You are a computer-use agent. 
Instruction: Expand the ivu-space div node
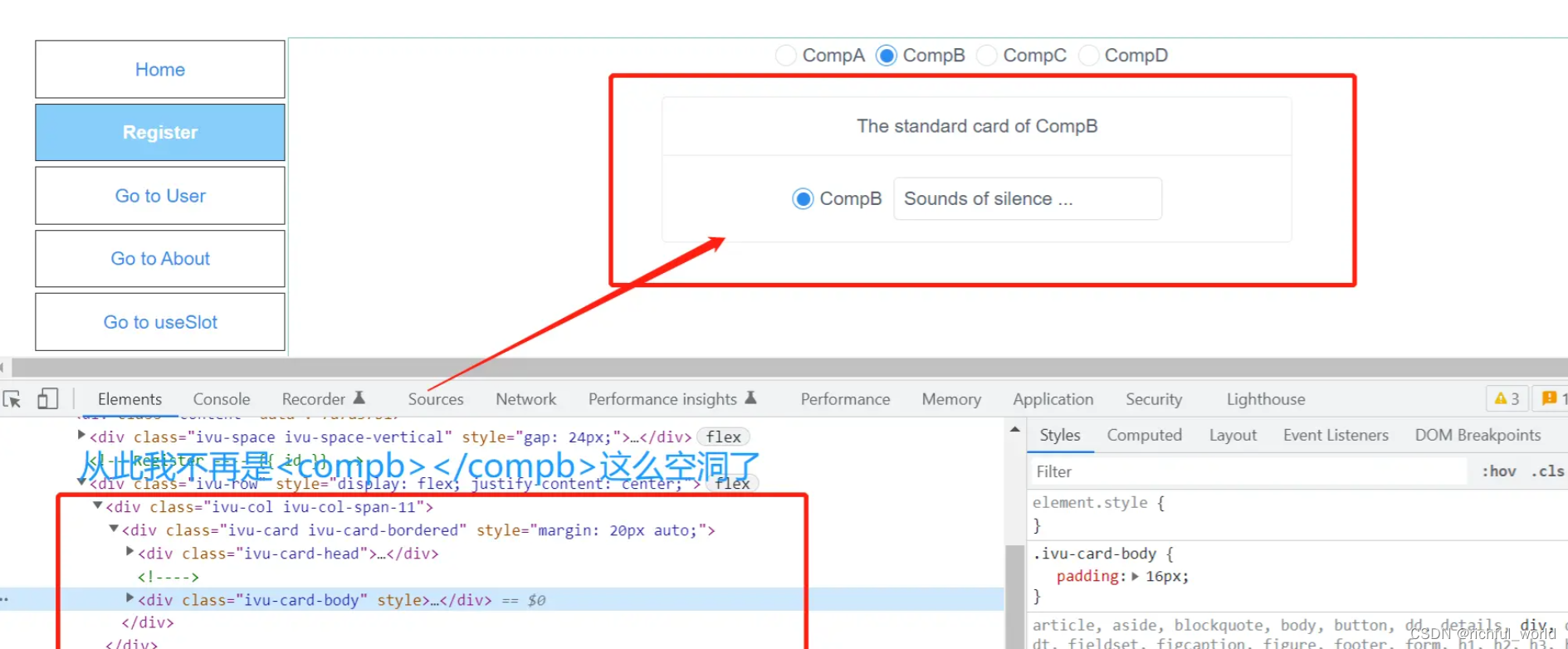coord(81,435)
